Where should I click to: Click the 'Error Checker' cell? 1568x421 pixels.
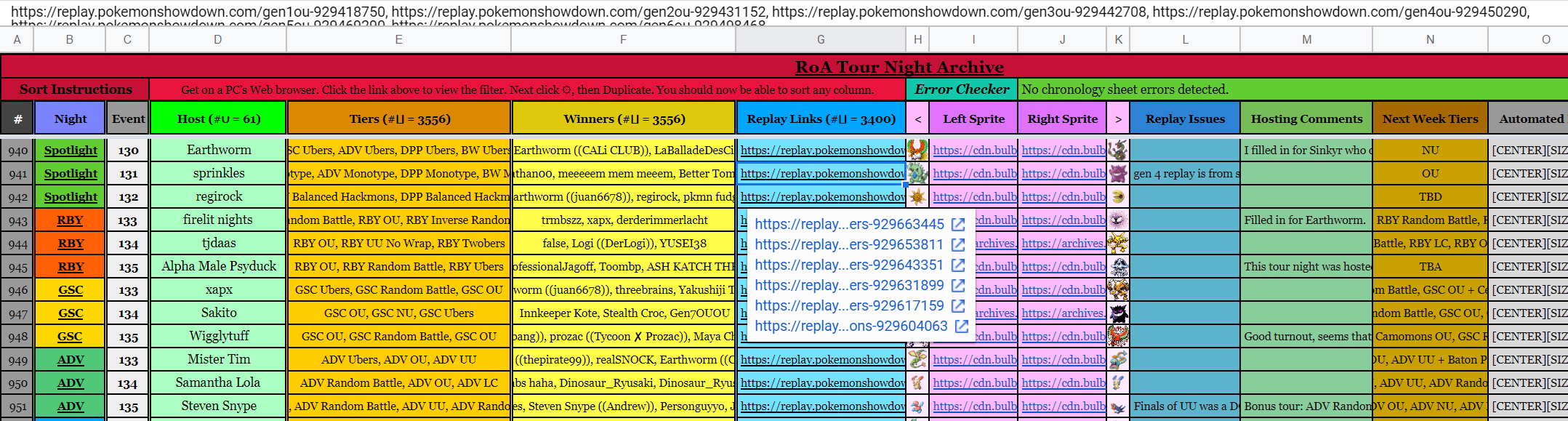[x=962, y=89]
